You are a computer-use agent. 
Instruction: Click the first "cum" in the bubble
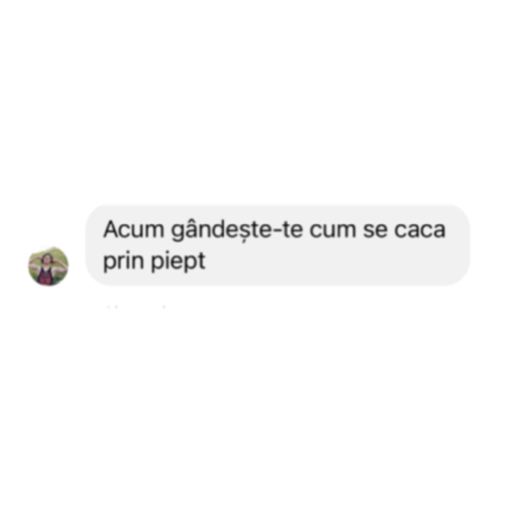click(x=333, y=230)
